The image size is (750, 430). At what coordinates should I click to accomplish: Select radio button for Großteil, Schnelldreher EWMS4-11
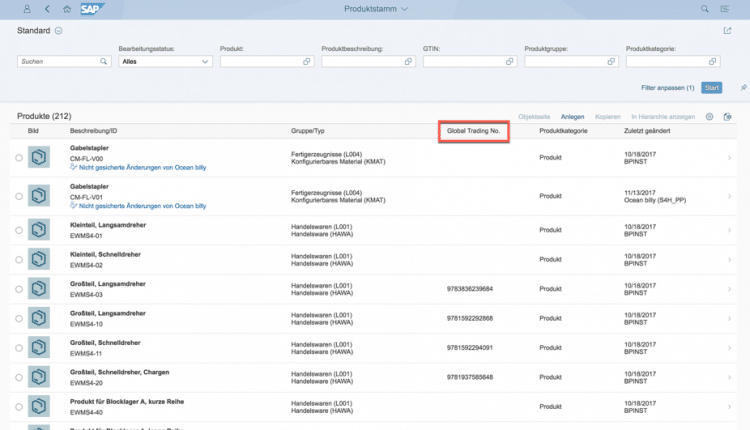[x=19, y=347]
